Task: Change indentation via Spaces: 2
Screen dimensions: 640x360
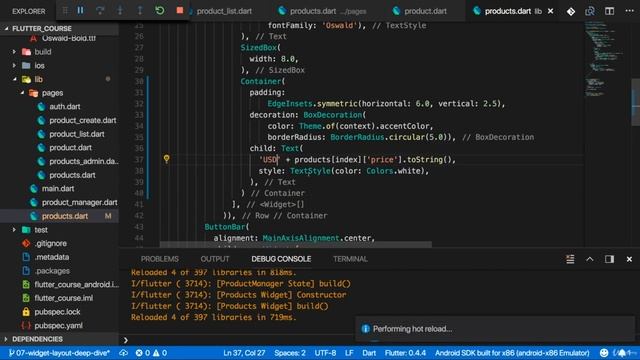Action: (x=290, y=353)
